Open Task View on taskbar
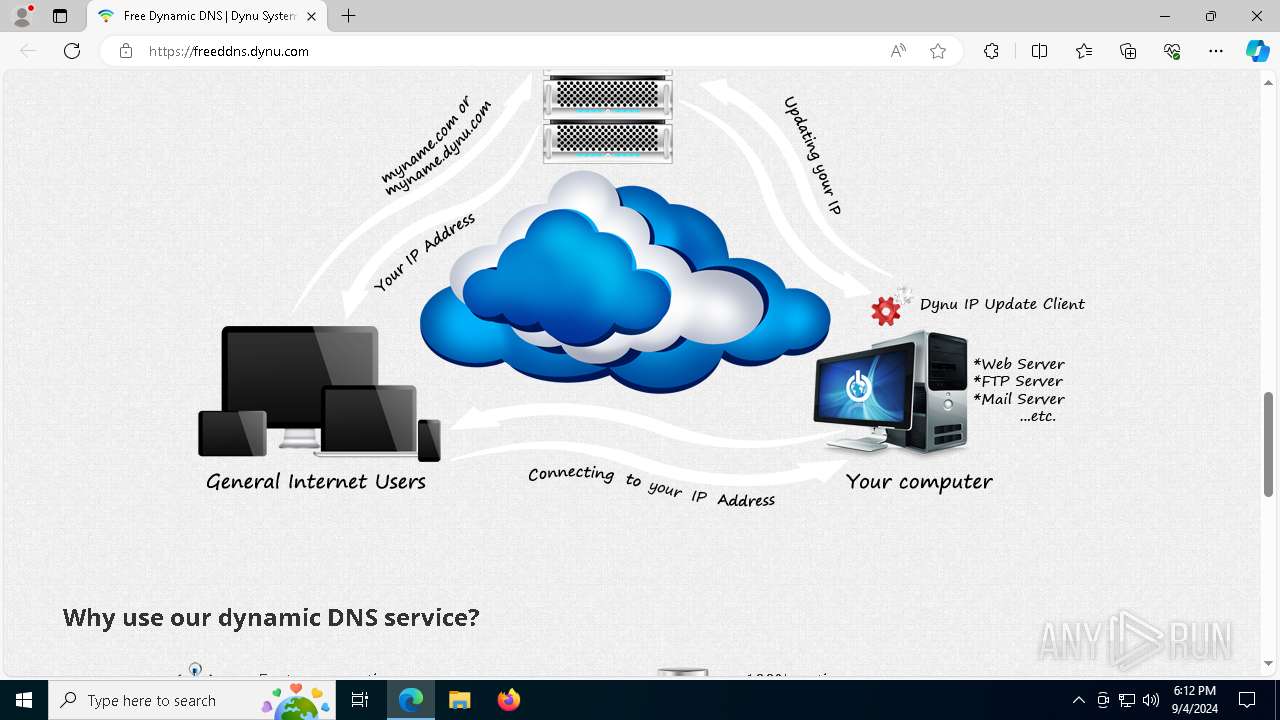Image resolution: width=1280 pixels, height=720 pixels. (x=360, y=700)
